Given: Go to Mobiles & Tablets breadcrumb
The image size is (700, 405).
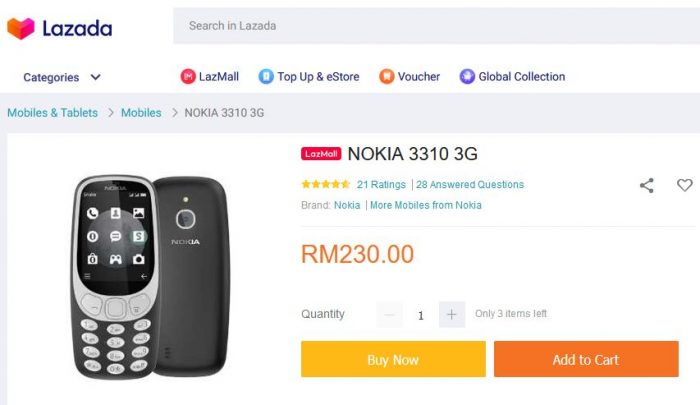Looking at the screenshot, I should [52, 113].
